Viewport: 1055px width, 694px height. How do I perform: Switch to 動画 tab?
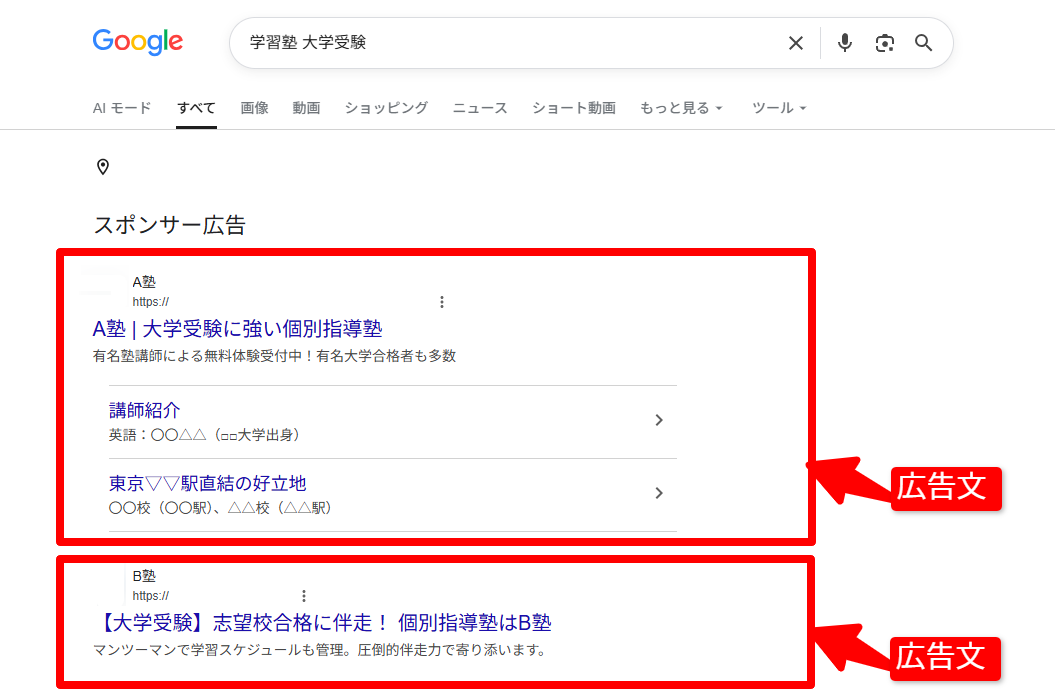[306, 108]
